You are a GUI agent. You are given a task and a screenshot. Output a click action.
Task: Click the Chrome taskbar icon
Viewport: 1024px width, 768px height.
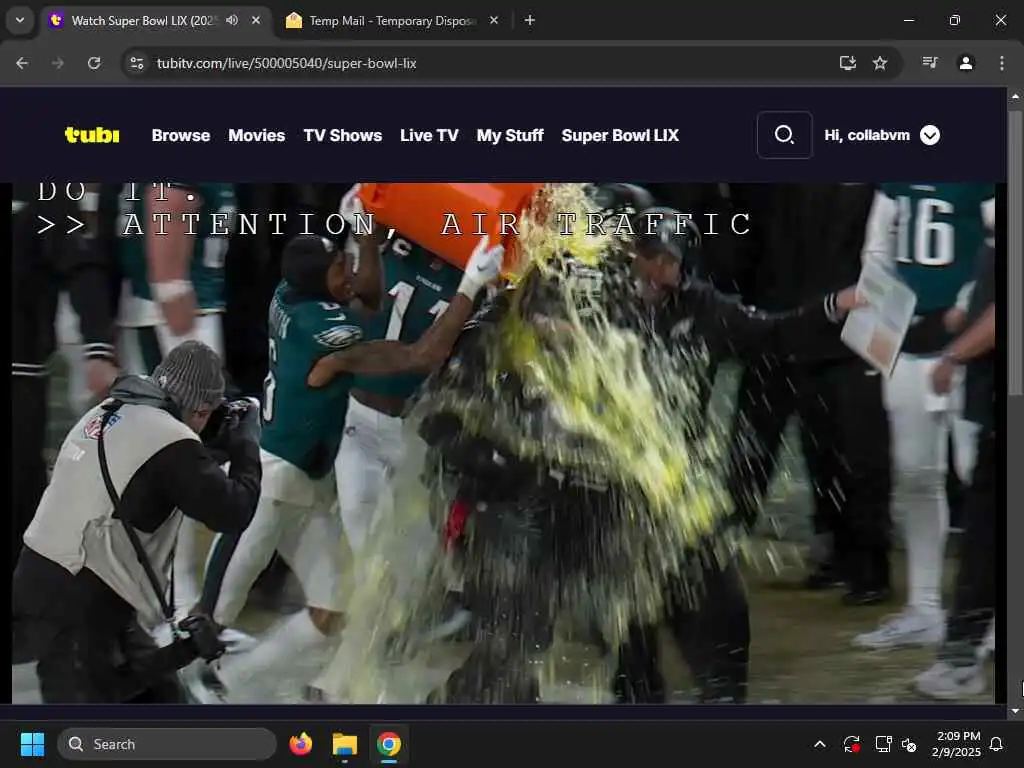pos(389,744)
